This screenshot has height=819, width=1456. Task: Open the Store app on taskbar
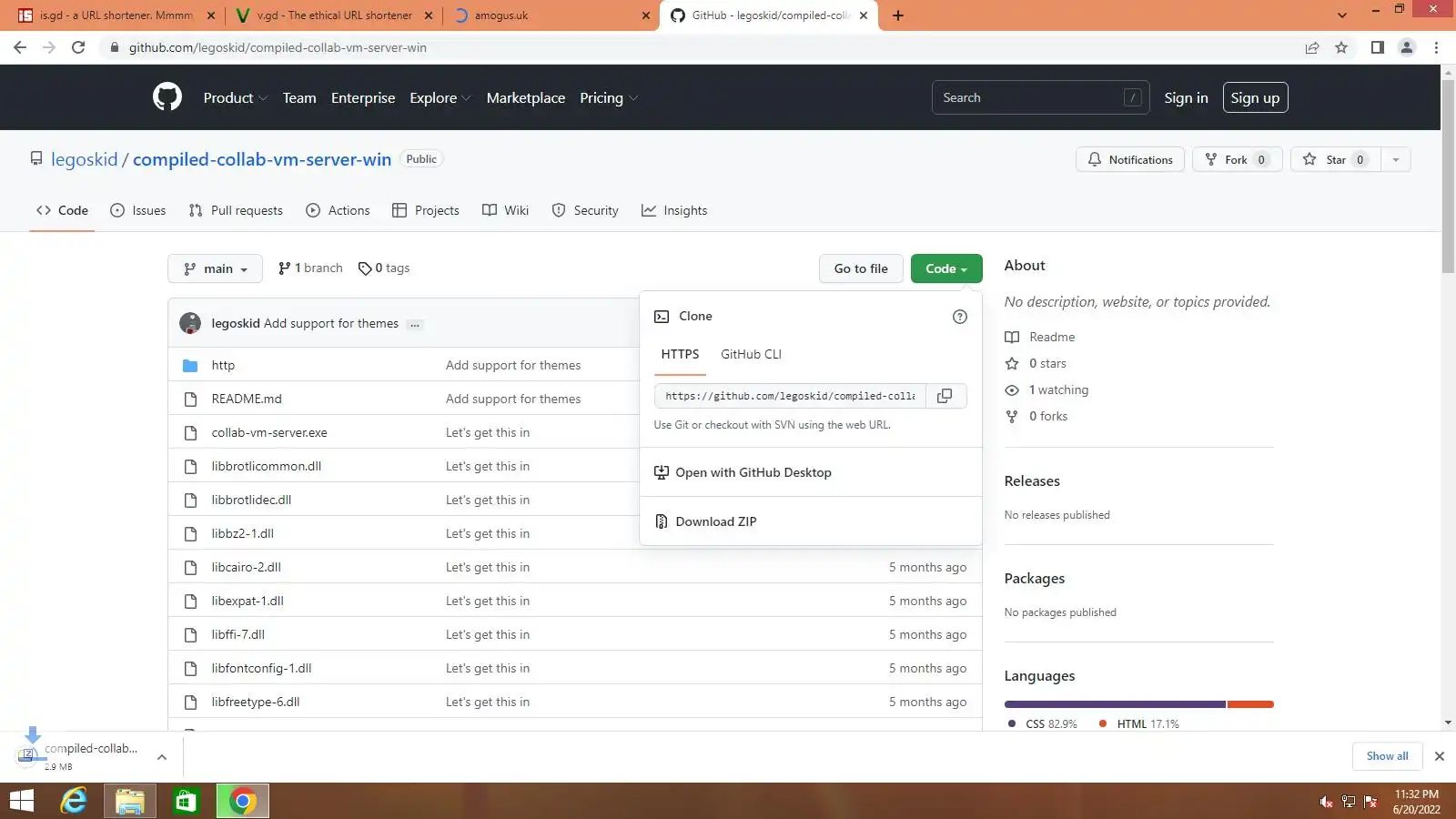pyautogui.click(x=186, y=801)
